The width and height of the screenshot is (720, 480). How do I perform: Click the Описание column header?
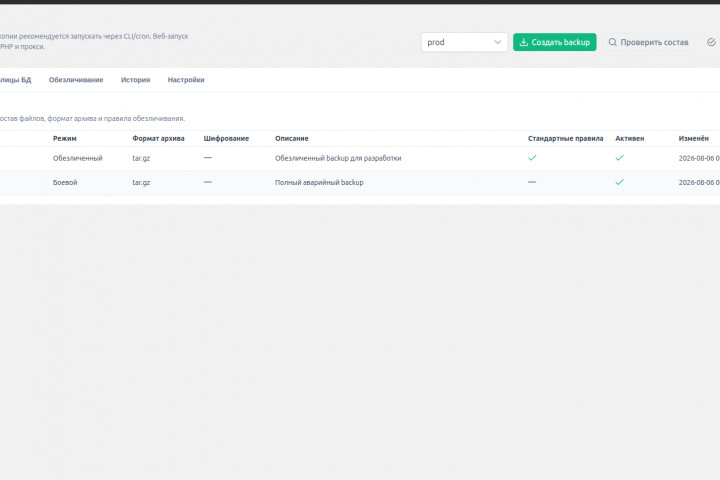(x=292, y=138)
